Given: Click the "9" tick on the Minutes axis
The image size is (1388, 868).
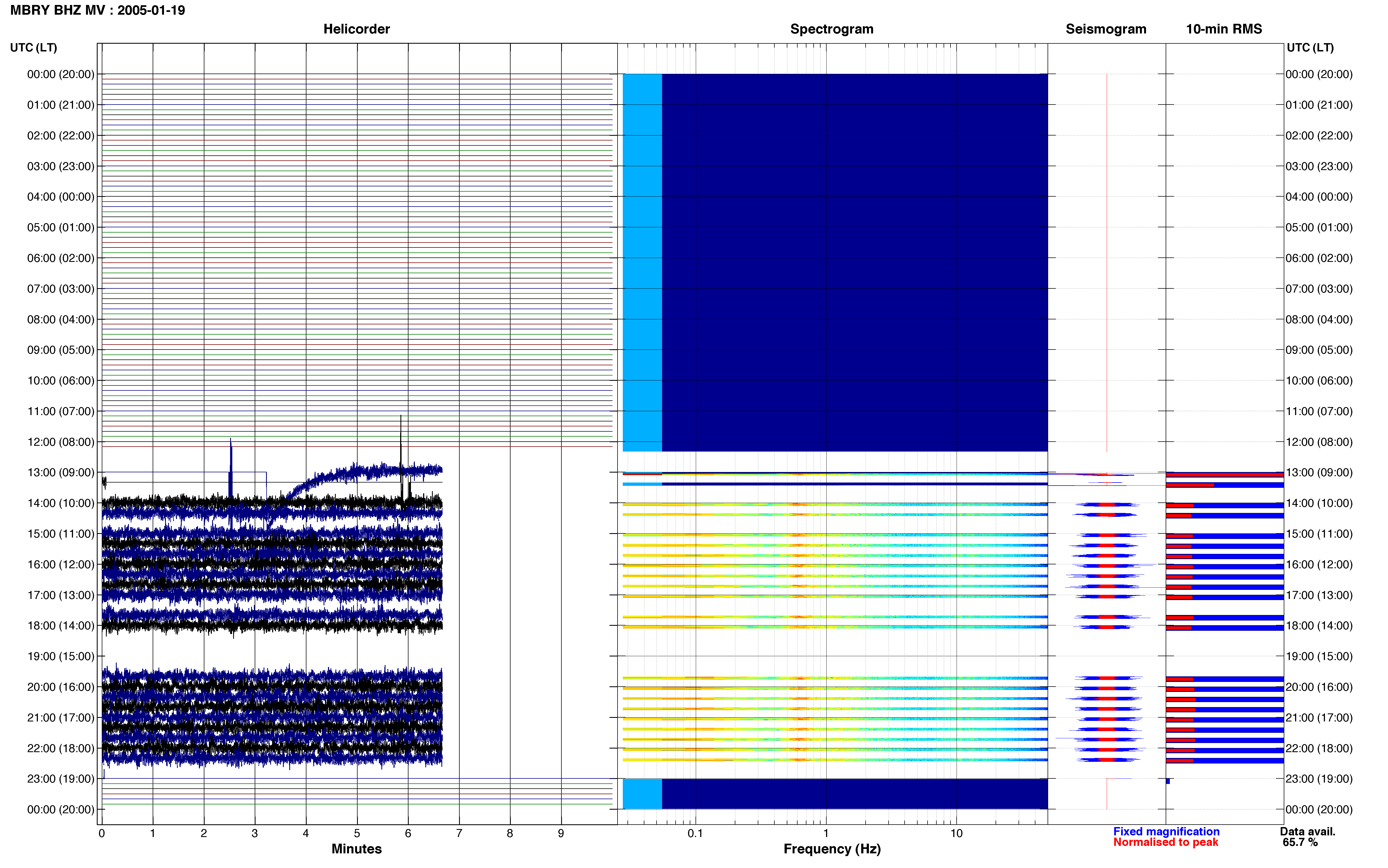Looking at the screenshot, I should pyautogui.click(x=561, y=833).
